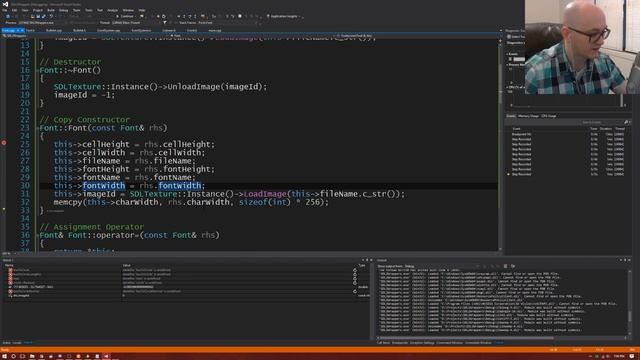Collapse the CPU usage graph section

[507, 87]
